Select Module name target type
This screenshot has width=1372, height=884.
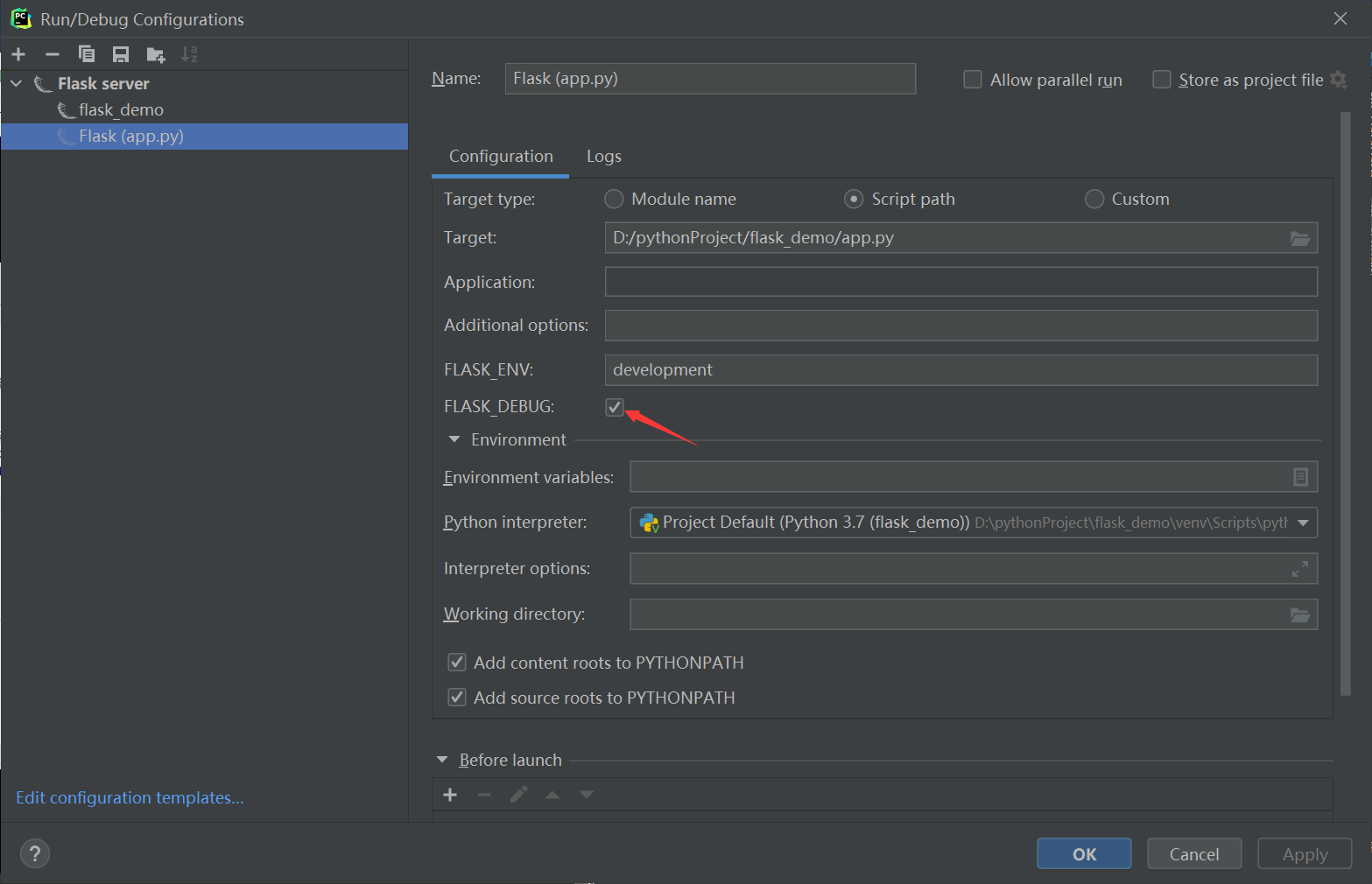pyautogui.click(x=614, y=200)
